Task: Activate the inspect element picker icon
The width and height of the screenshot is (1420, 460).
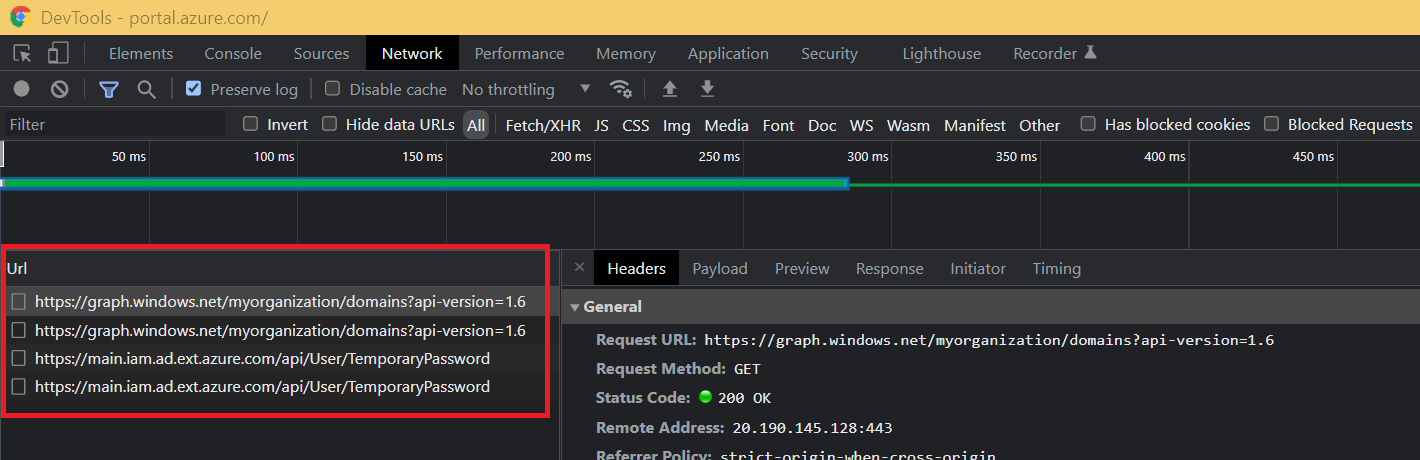Action: pyautogui.click(x=22, y=54)
